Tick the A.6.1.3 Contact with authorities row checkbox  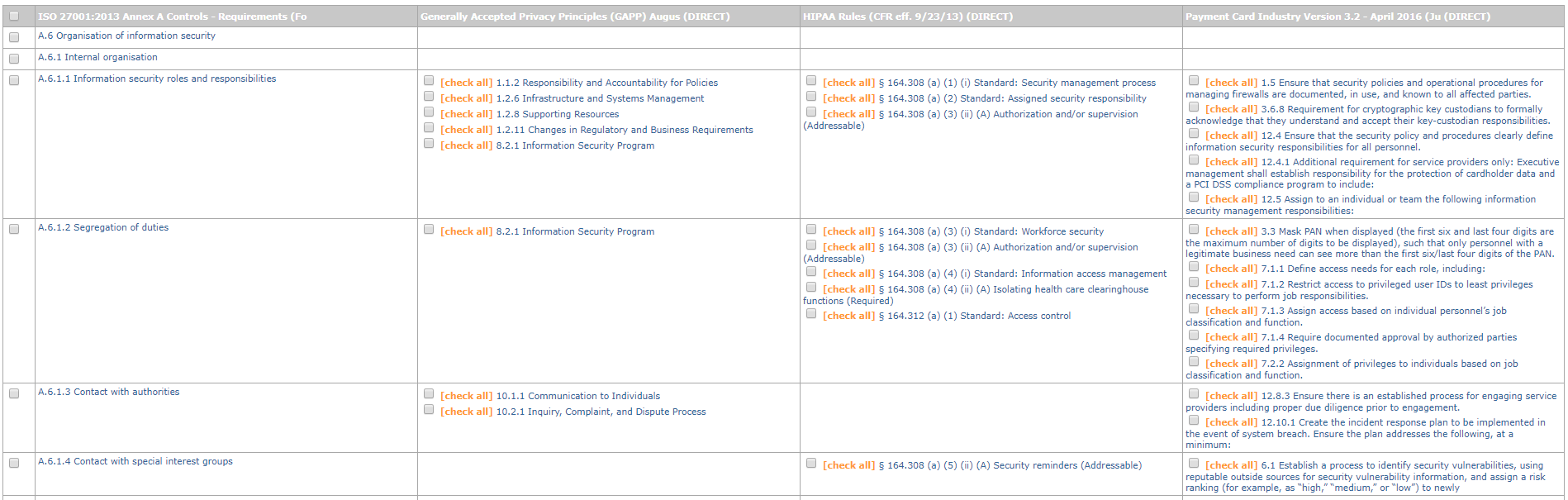tap(14, 393)
